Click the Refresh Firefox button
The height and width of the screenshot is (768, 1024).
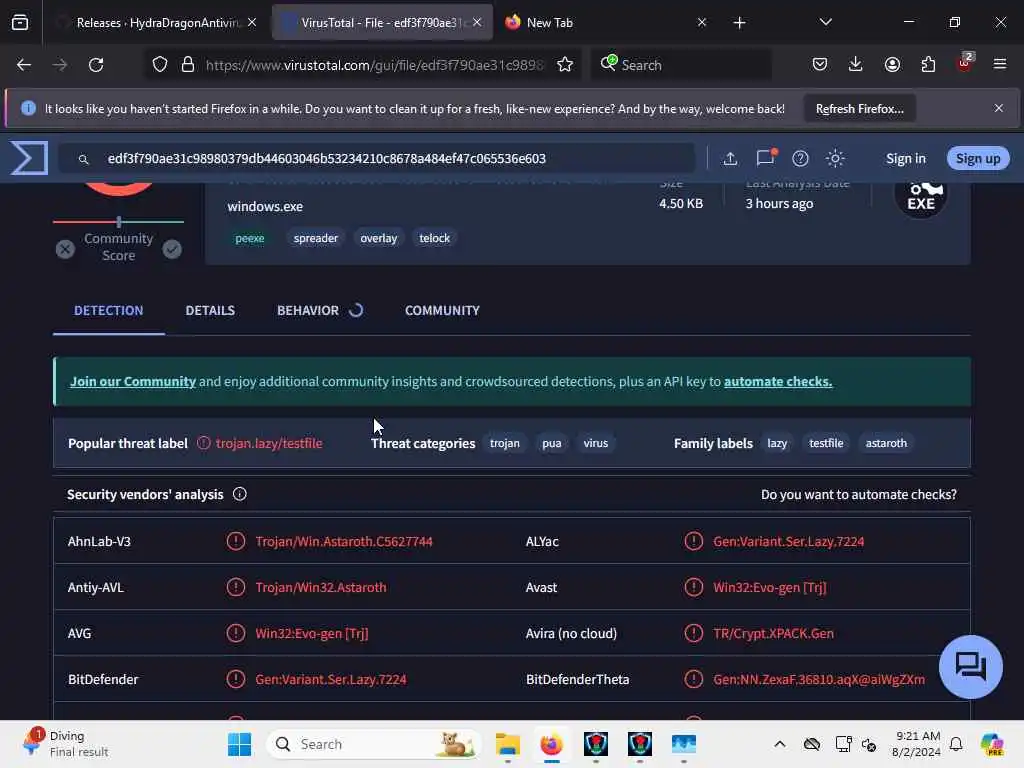point(859,108)
